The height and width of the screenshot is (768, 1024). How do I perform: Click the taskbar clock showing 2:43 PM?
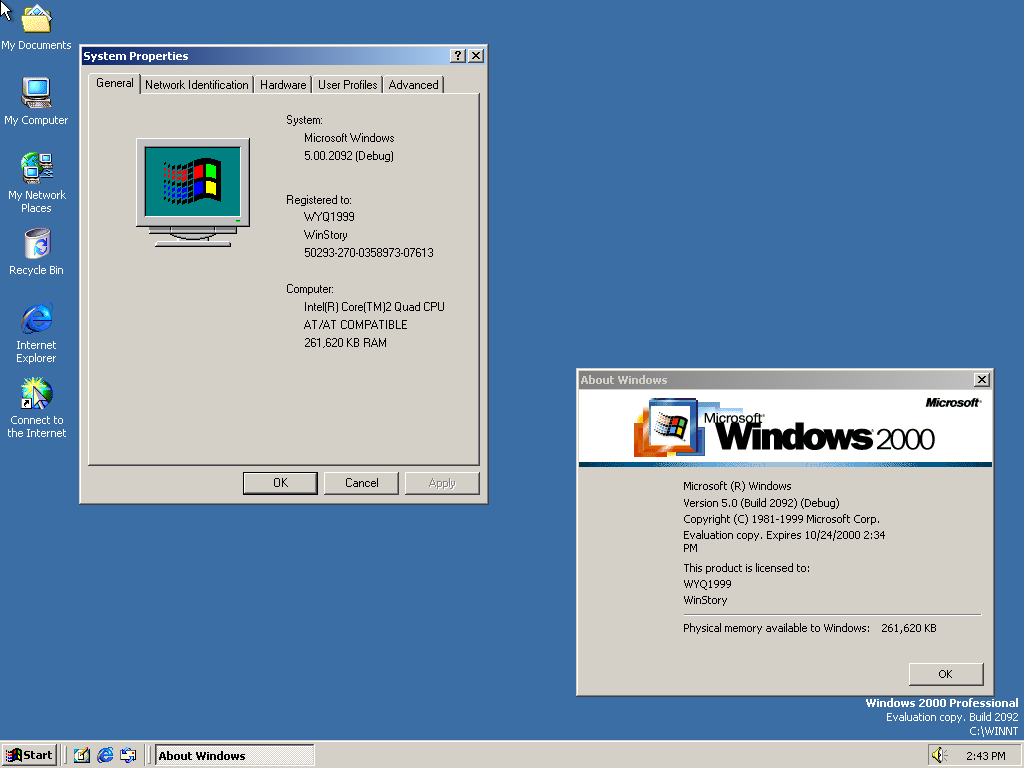coord(985,756)
